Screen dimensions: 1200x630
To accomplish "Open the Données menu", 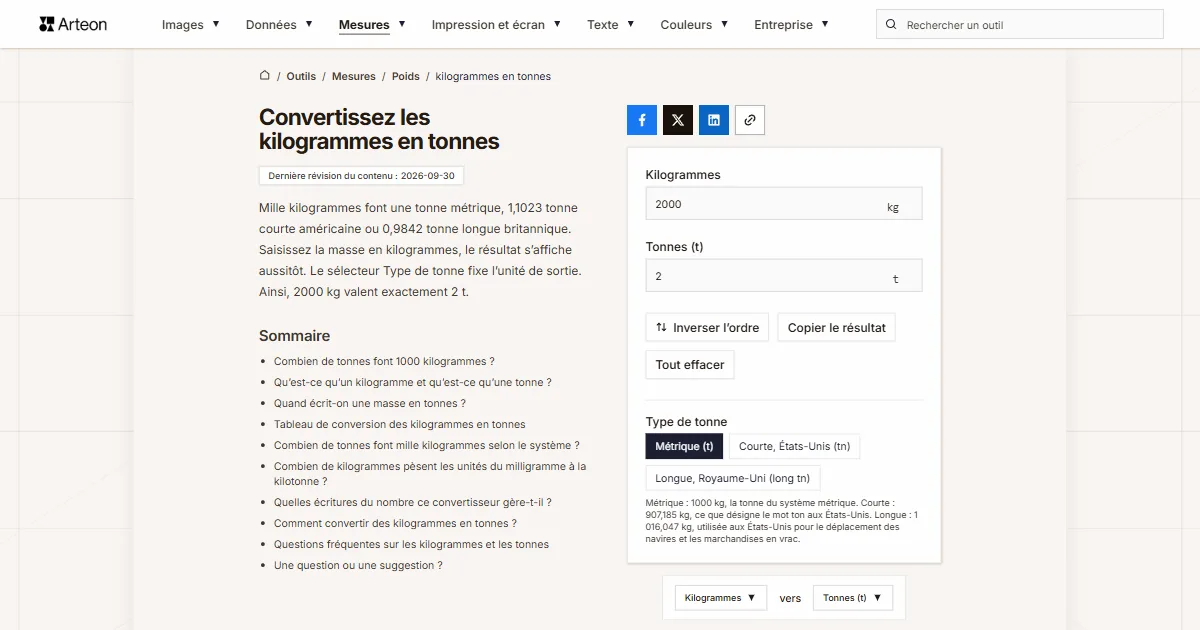I will [279, 25].
